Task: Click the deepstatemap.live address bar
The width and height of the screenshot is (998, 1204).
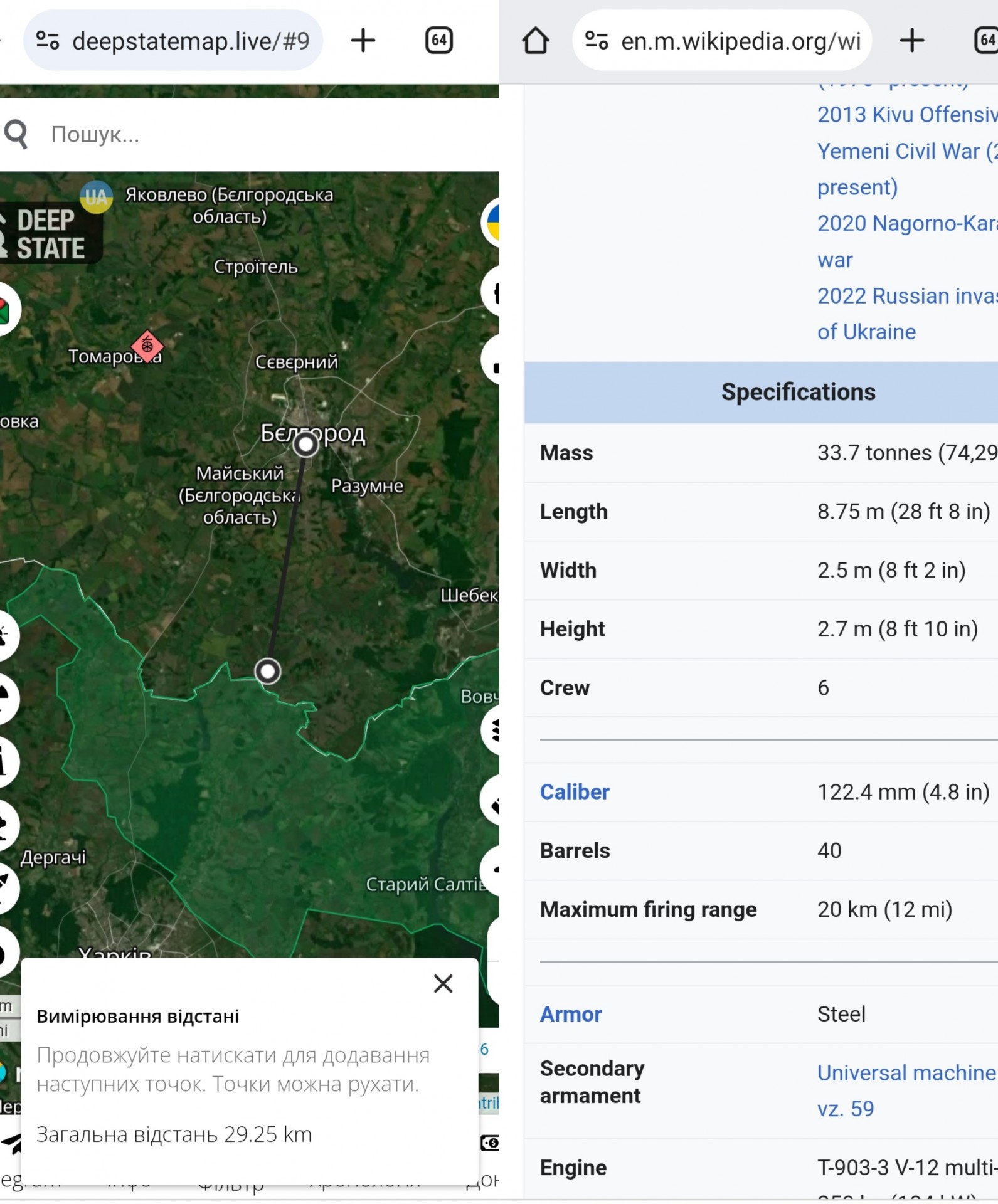Action: [x=173, y=41]
